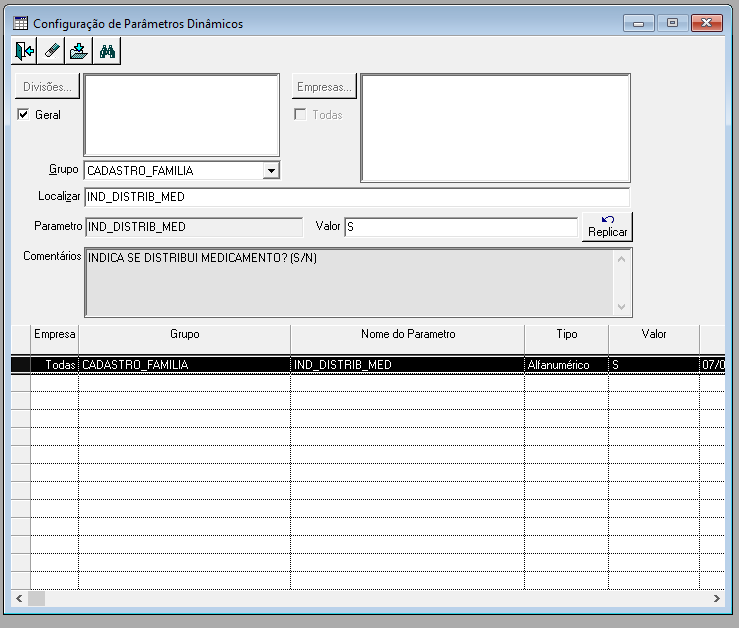Click the Empresas list box
The image size is (739, 628).
[x=495, y=128]
